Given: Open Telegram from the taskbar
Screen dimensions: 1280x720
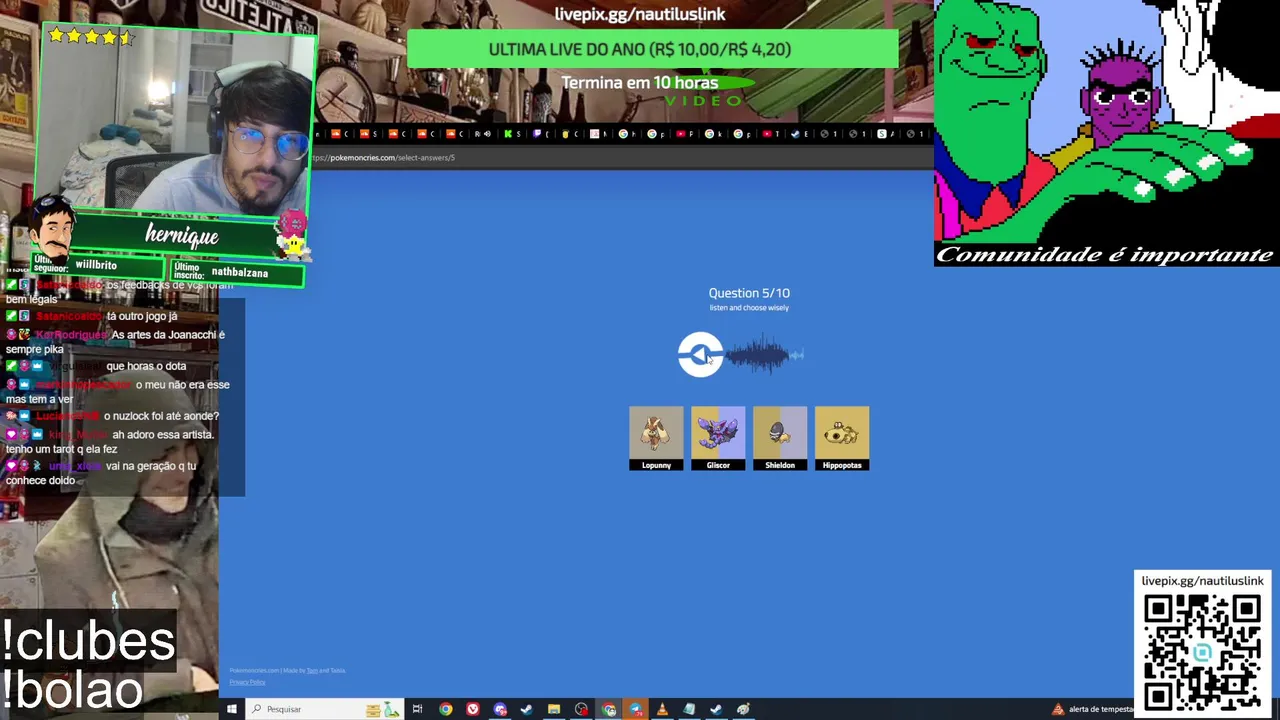Looking at the screenshot, I should point(636,709).
